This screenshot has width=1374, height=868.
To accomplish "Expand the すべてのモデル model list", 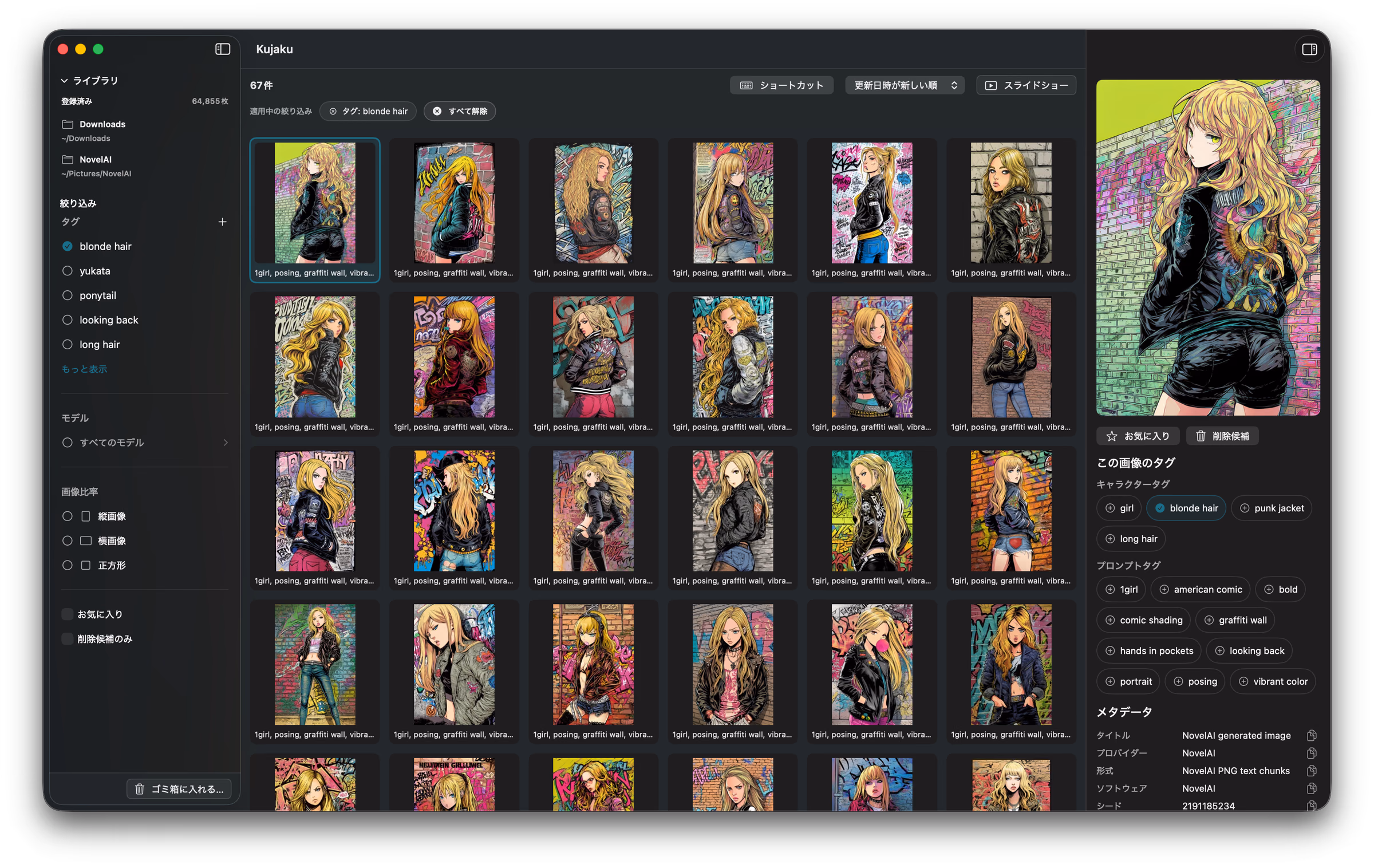I will coord(145,443).
